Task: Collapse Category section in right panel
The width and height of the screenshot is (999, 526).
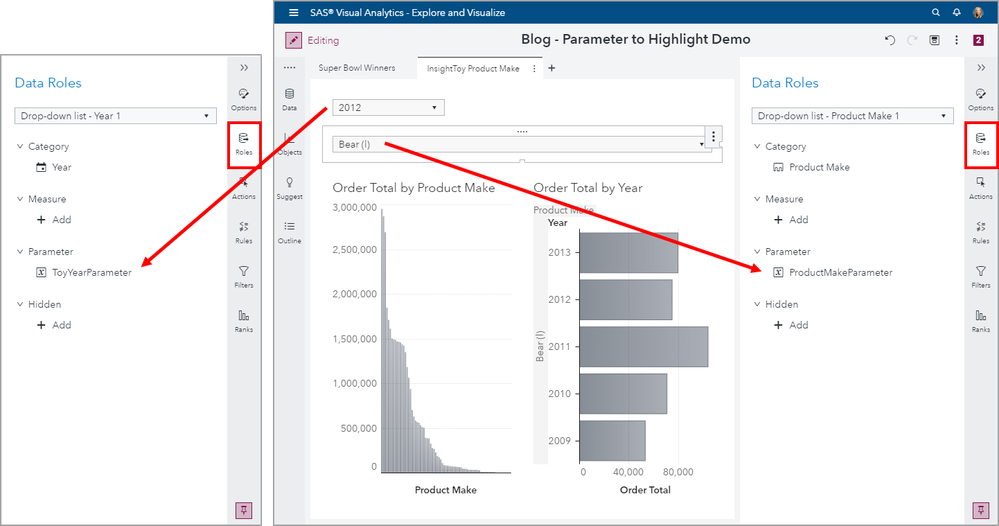Action: tap(757, 146)
